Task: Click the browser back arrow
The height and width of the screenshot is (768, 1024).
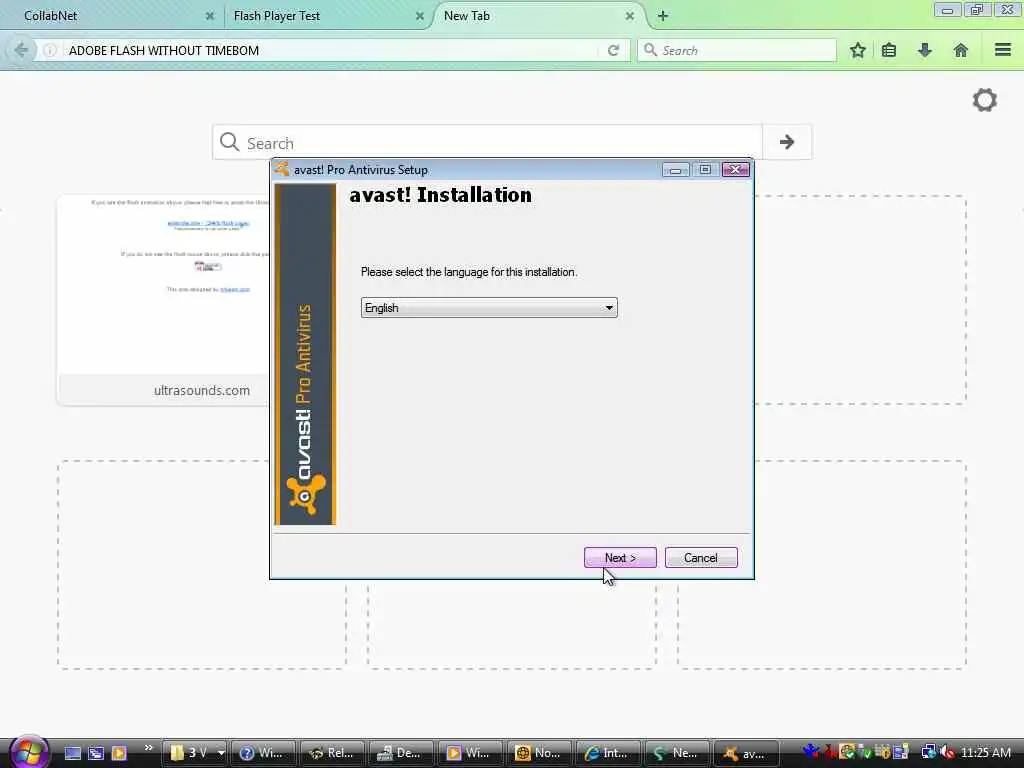Action: 21,50
